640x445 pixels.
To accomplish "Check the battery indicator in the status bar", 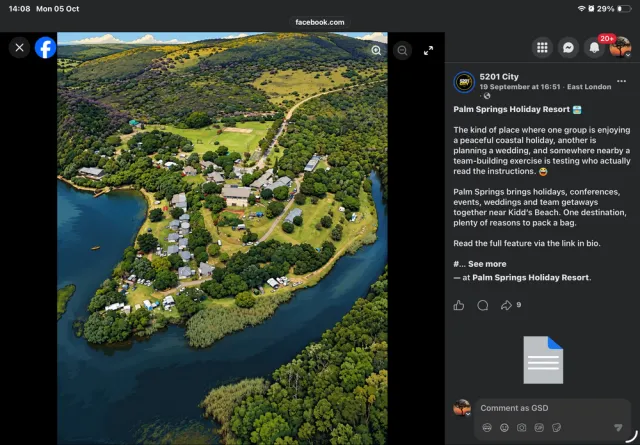I will (624, 9).
